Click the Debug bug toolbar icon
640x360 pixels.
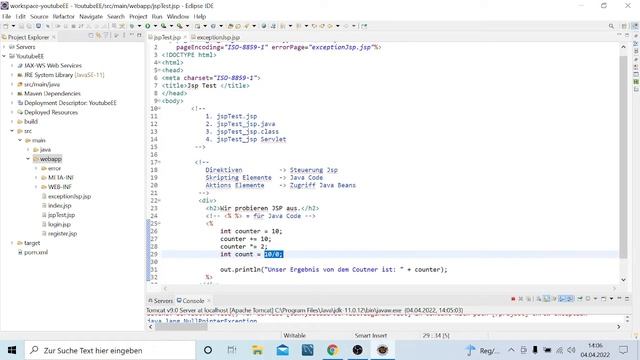tap(132, 26)
